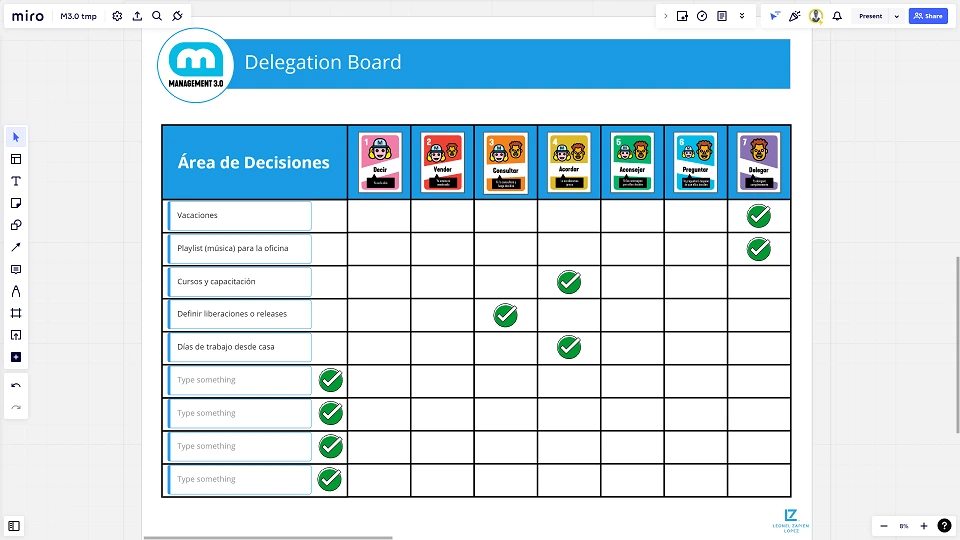960x540 pixels.
Task: Collapse the top toolbar with the right chevron
Action: tap(666, 16)
